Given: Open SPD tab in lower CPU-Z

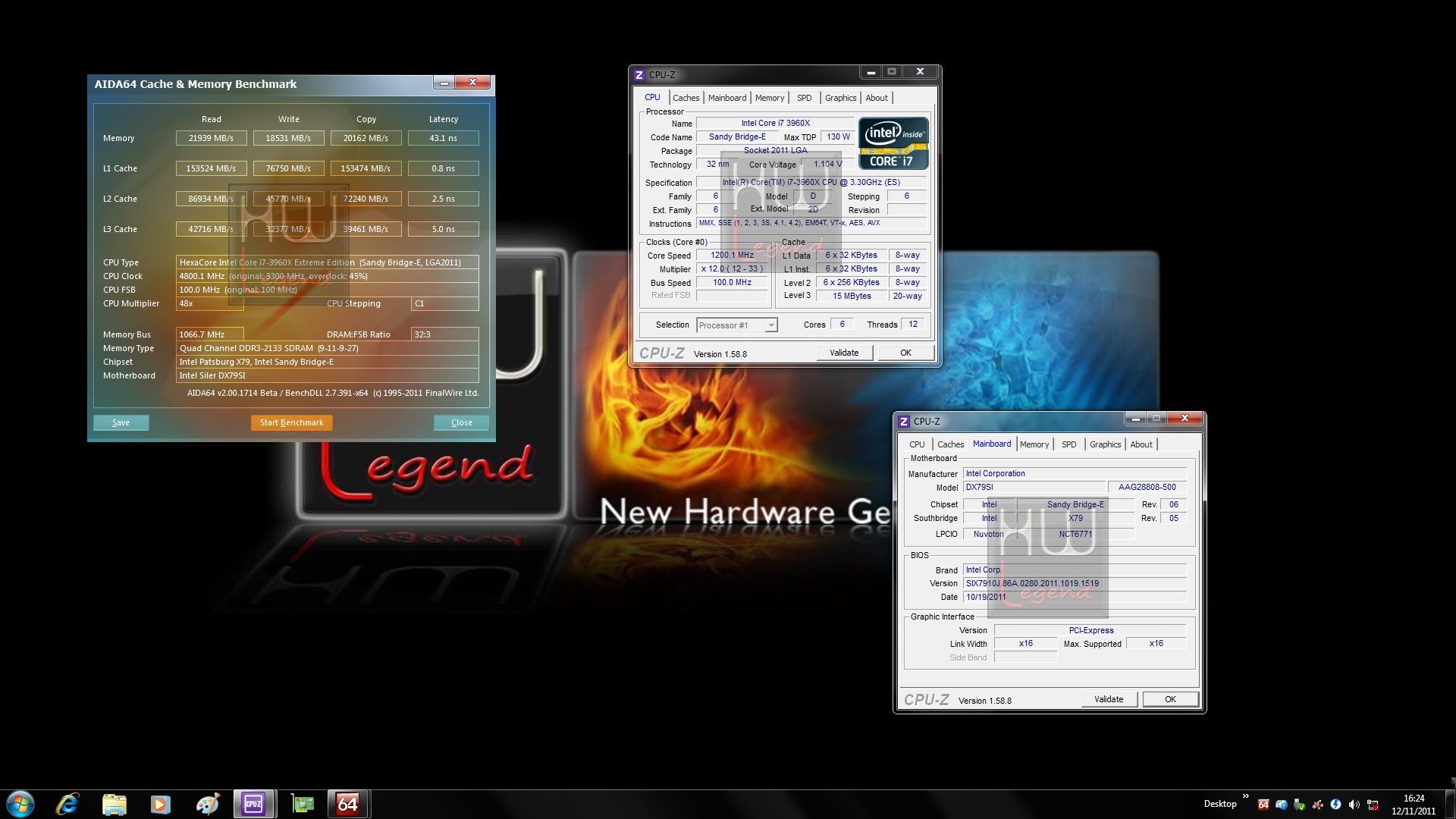Looking at the screenshot, I should [x=1069, y=444].
